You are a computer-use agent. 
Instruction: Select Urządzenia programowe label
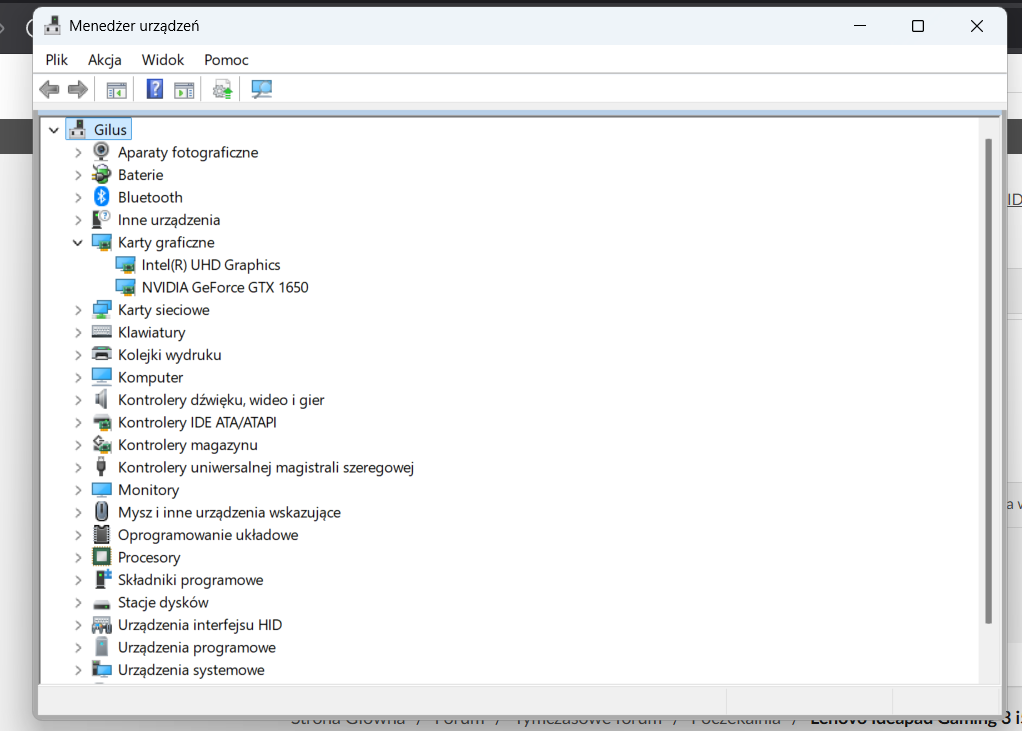(x=197, y=647)
